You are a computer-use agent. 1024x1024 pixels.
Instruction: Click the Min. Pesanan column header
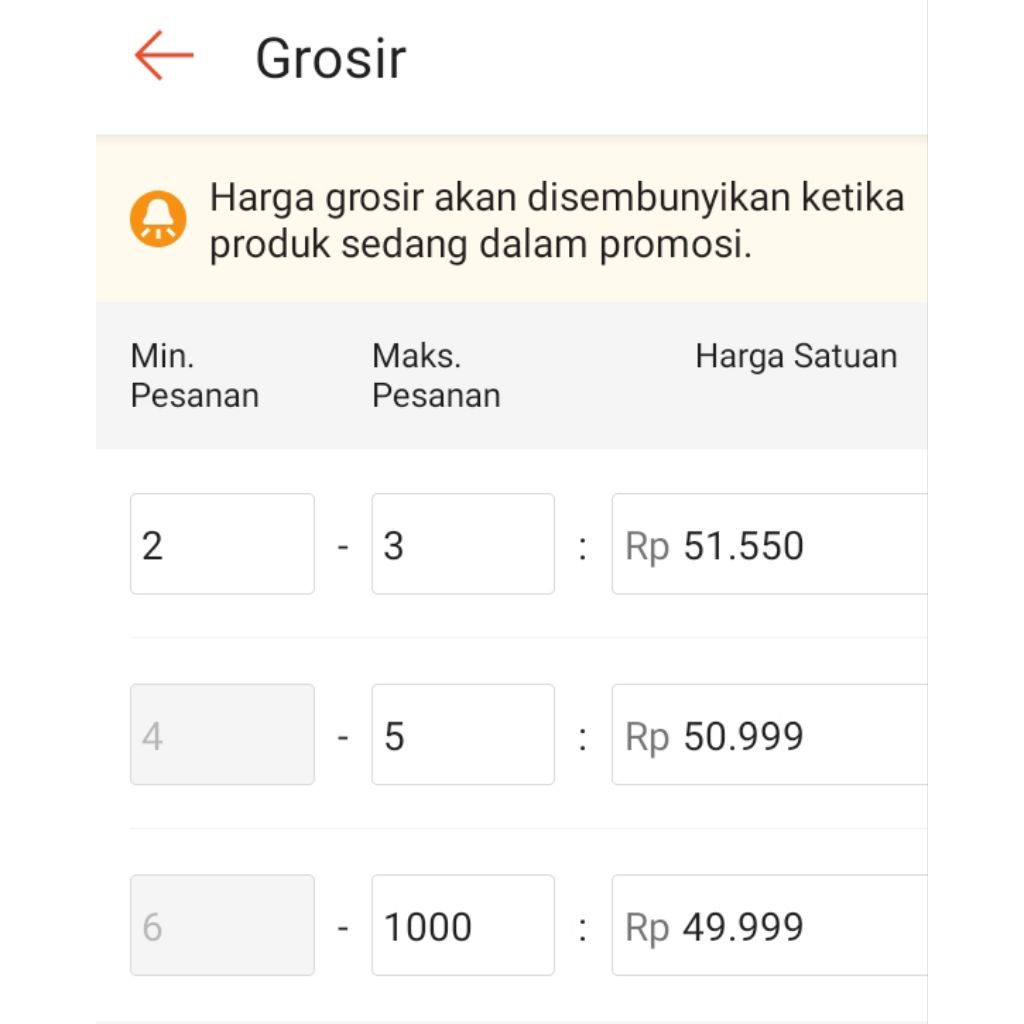click(x=194, y=376)
